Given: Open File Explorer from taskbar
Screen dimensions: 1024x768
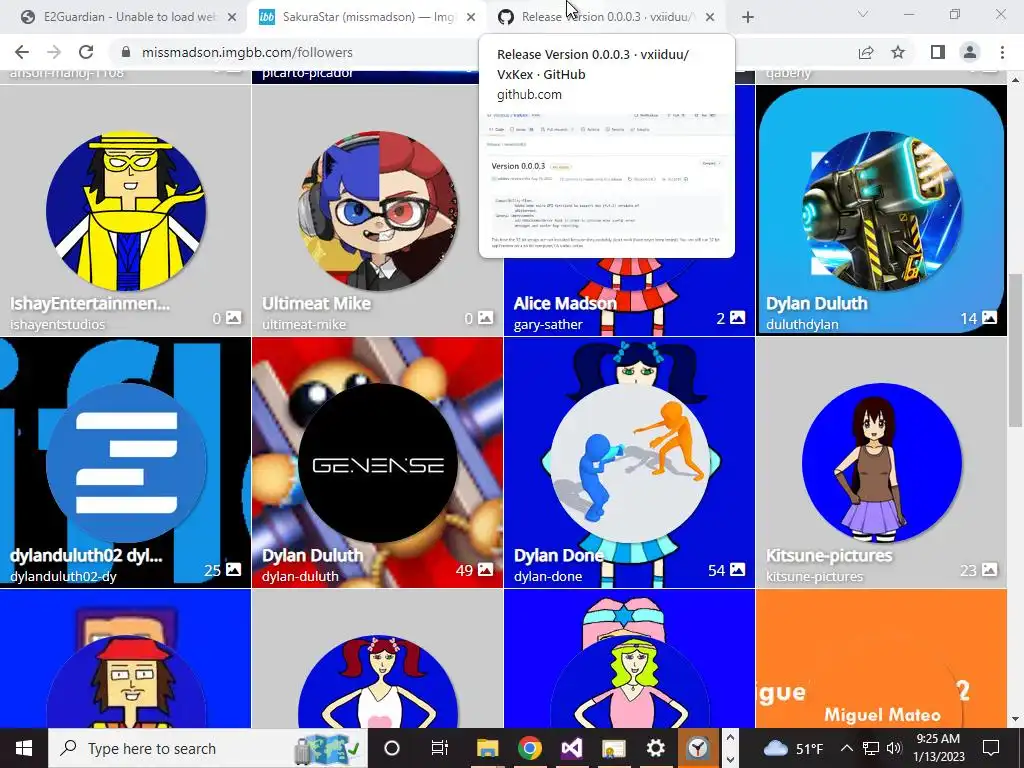Looking at the screenshot, I should 487,748.
